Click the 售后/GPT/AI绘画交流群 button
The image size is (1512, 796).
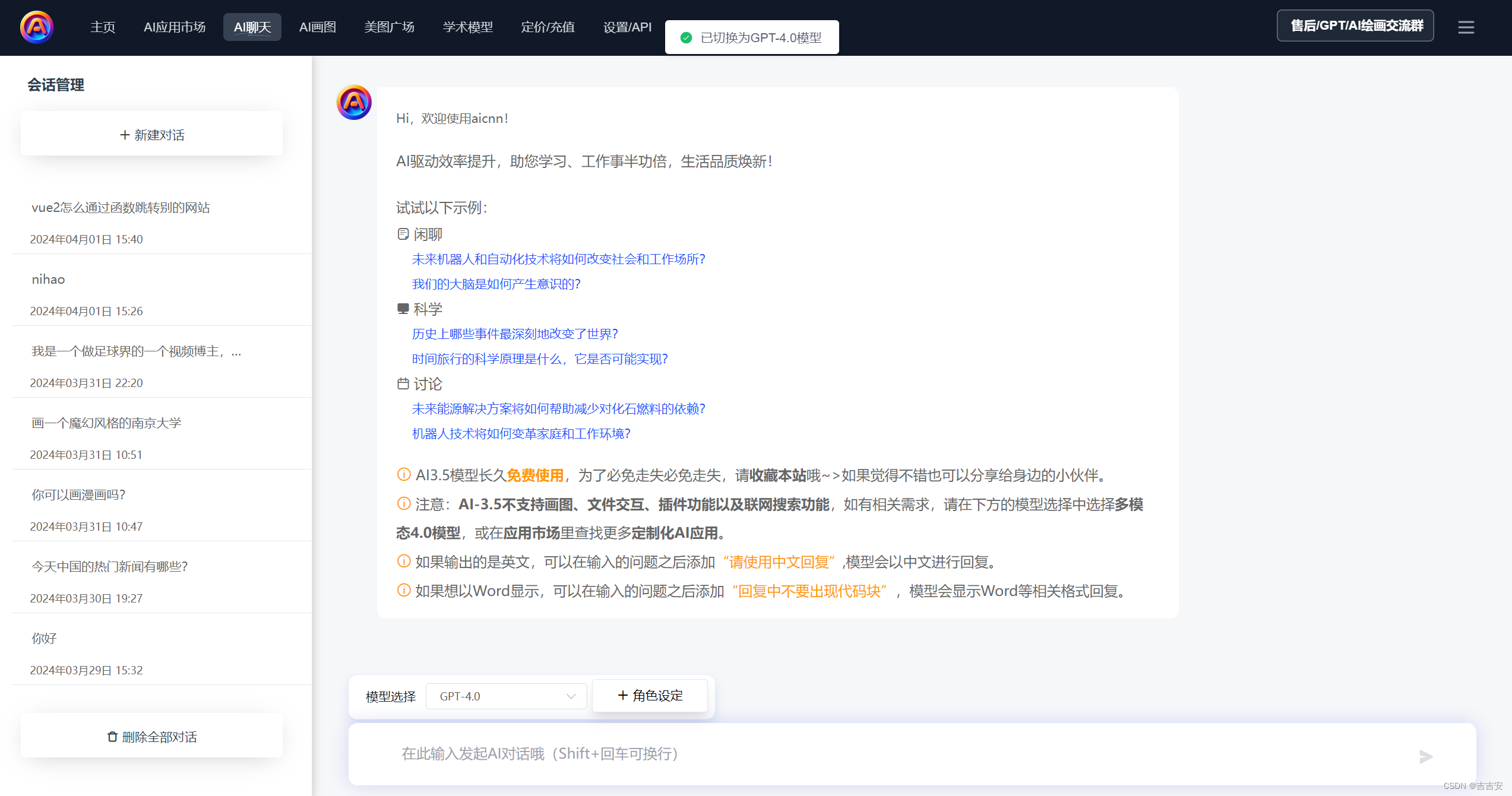click(1355, 26)
